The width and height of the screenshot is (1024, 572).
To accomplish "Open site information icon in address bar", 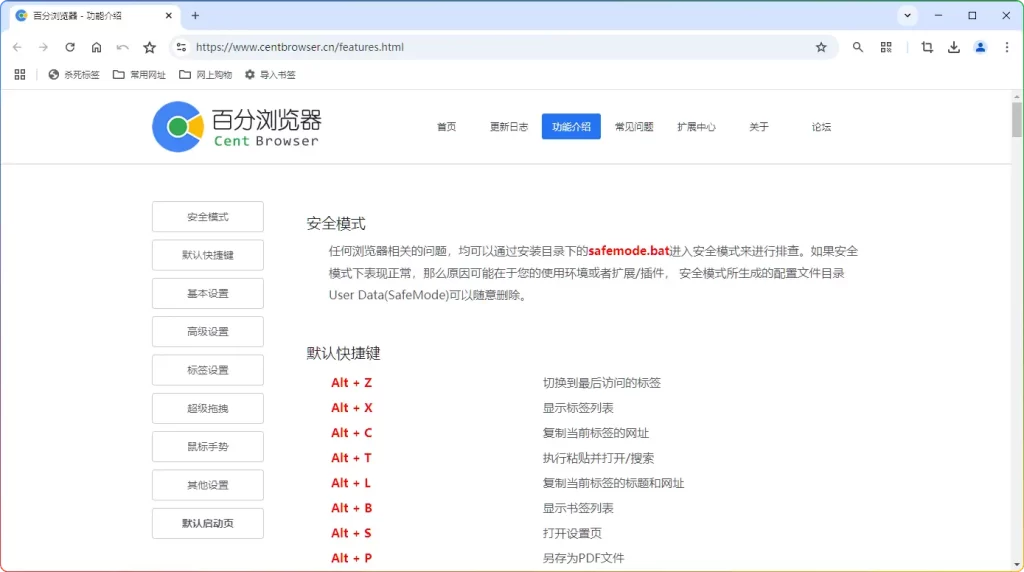I will coord(182,47).
